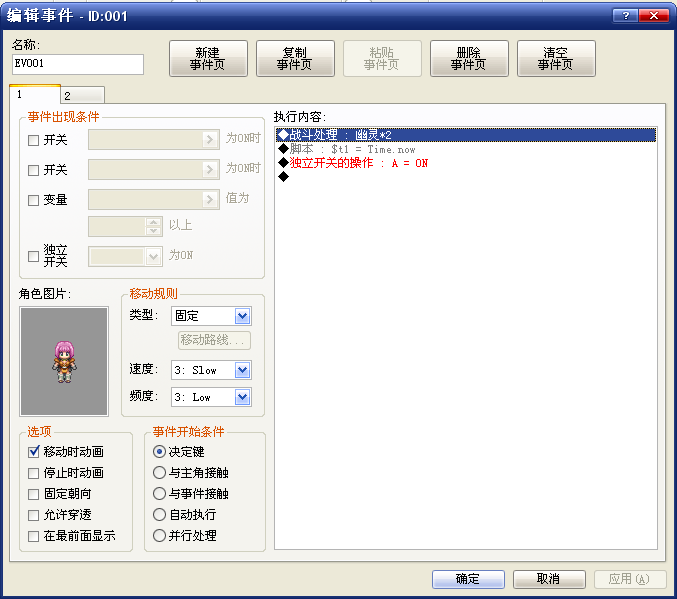Confirm with the 确定 button
Image resolution: width=677 pixels, height=599 pixels.
(468, 579)
